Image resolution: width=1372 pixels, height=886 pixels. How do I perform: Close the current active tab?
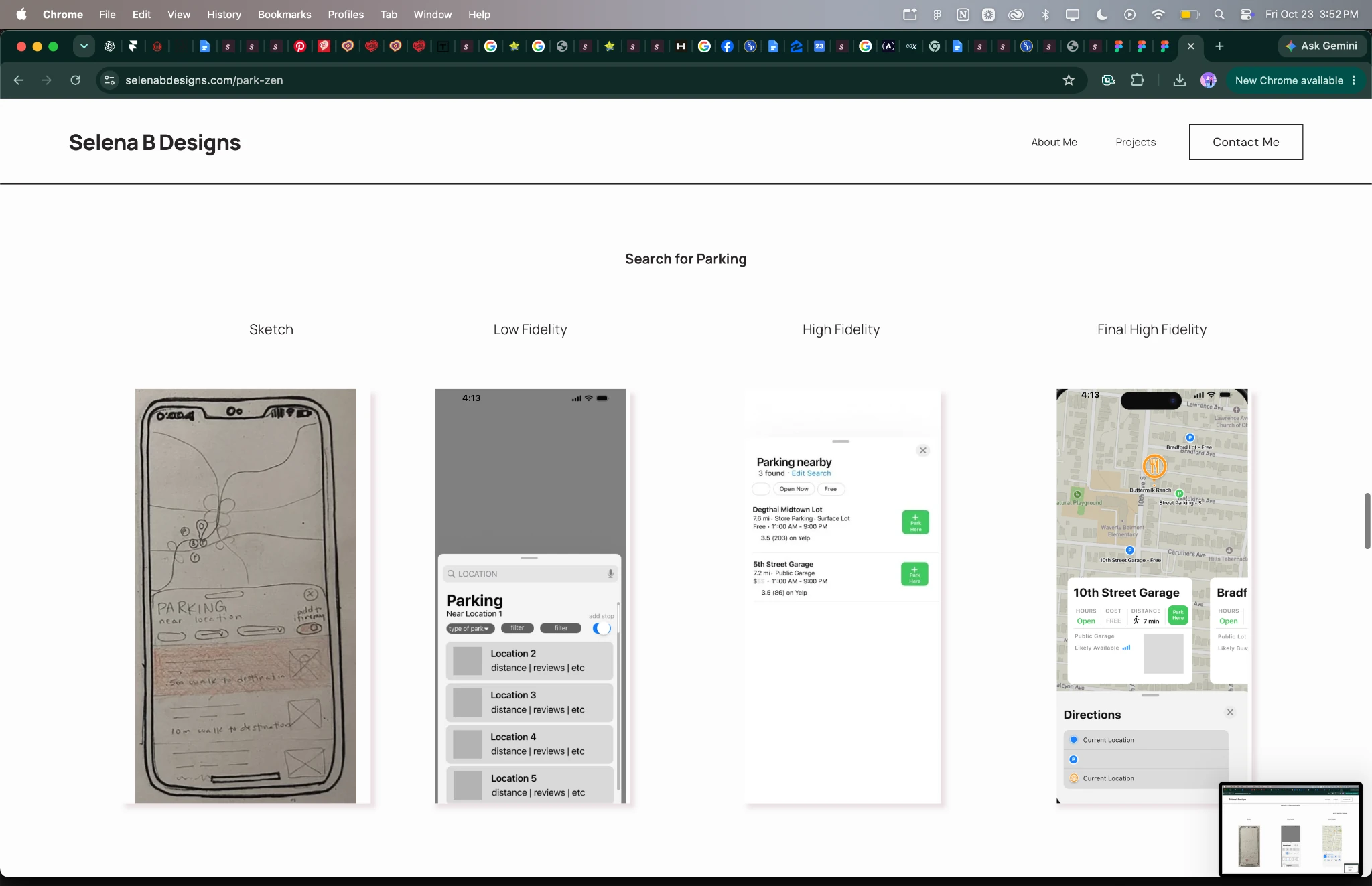tap(1190, 46)
